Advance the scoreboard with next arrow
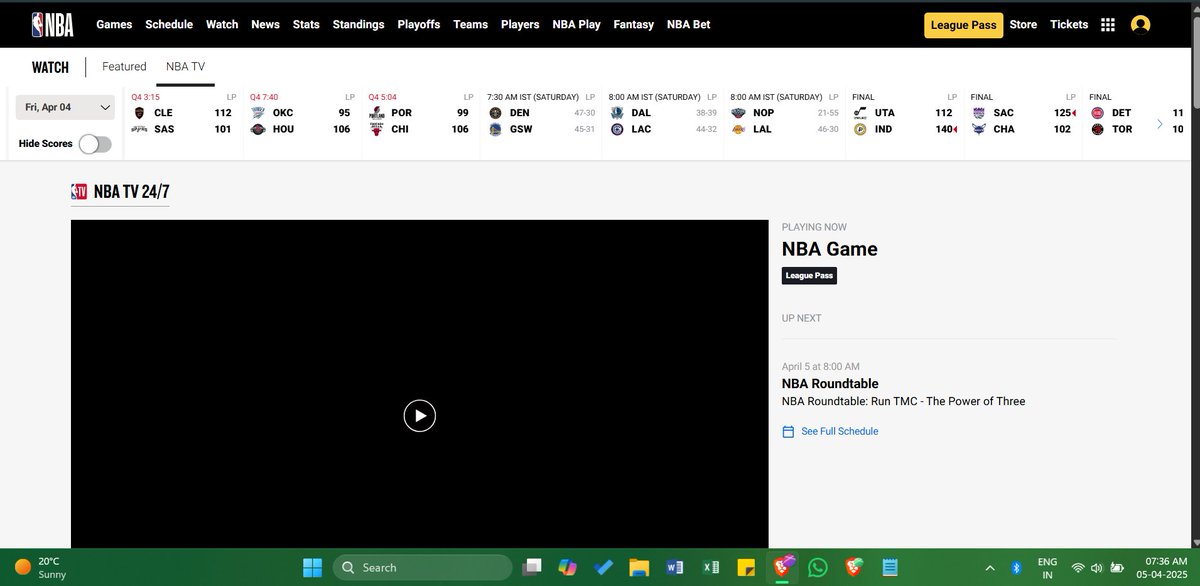 tap(1160, 124)
